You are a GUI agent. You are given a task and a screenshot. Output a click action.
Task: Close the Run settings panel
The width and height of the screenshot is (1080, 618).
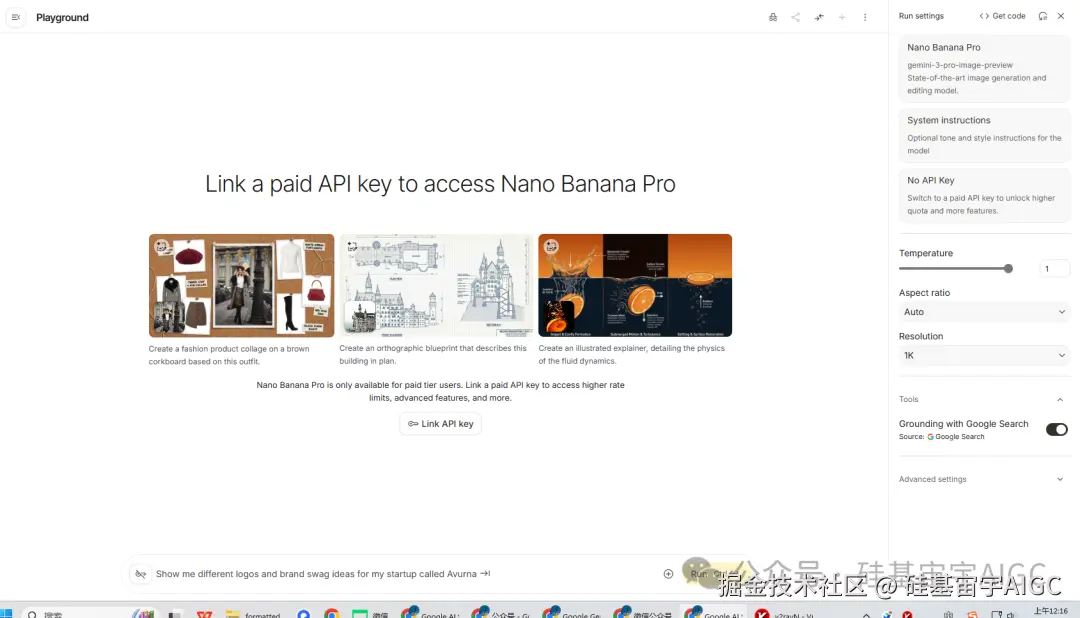[x=1061, y=16]
